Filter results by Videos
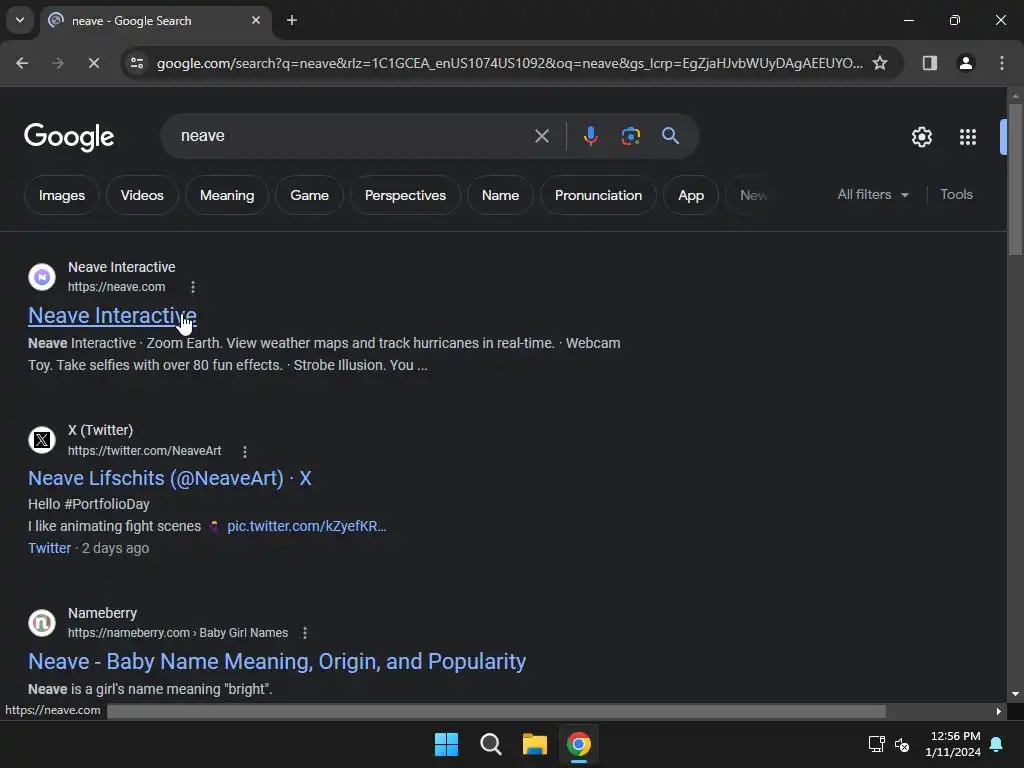Image resolution: width=1024 pixels, height=768 pixels. (142, 195)
